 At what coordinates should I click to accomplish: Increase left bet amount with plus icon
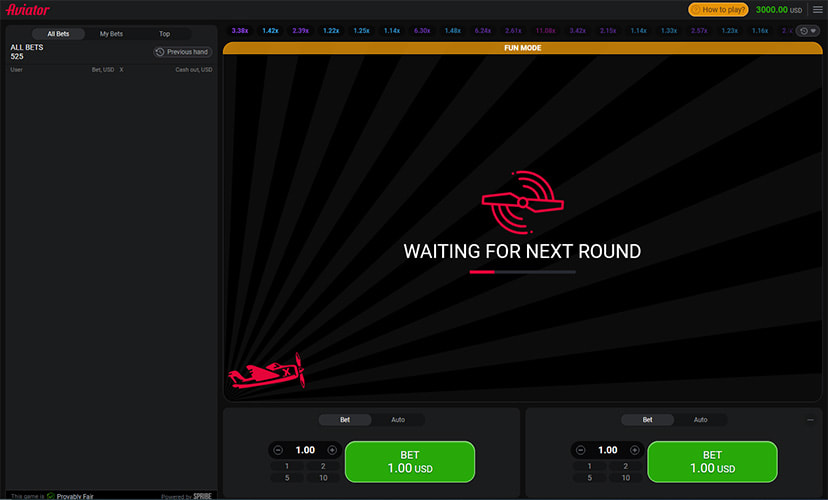(332, 450)
